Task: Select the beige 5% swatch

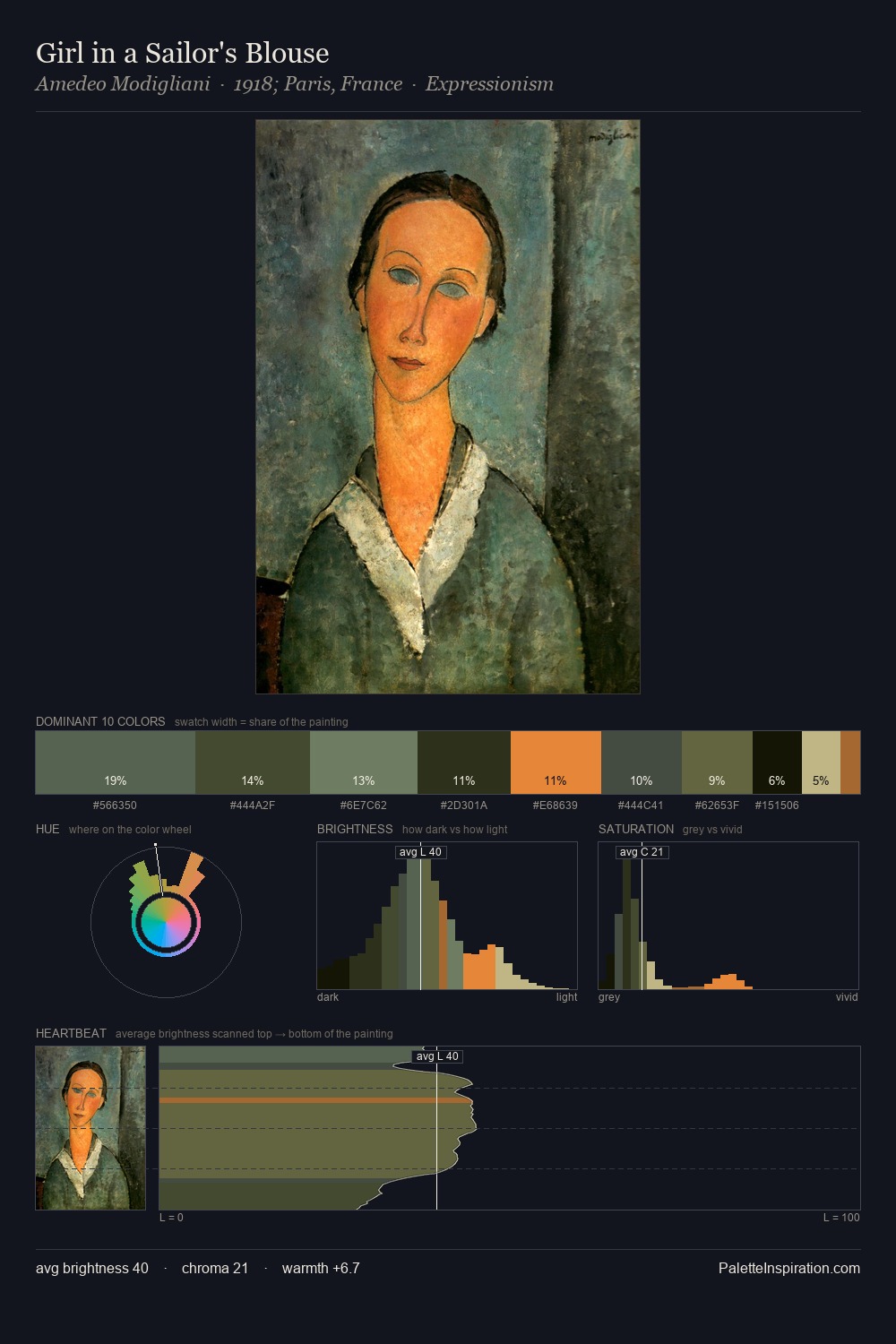Action: tap(821, 762)
